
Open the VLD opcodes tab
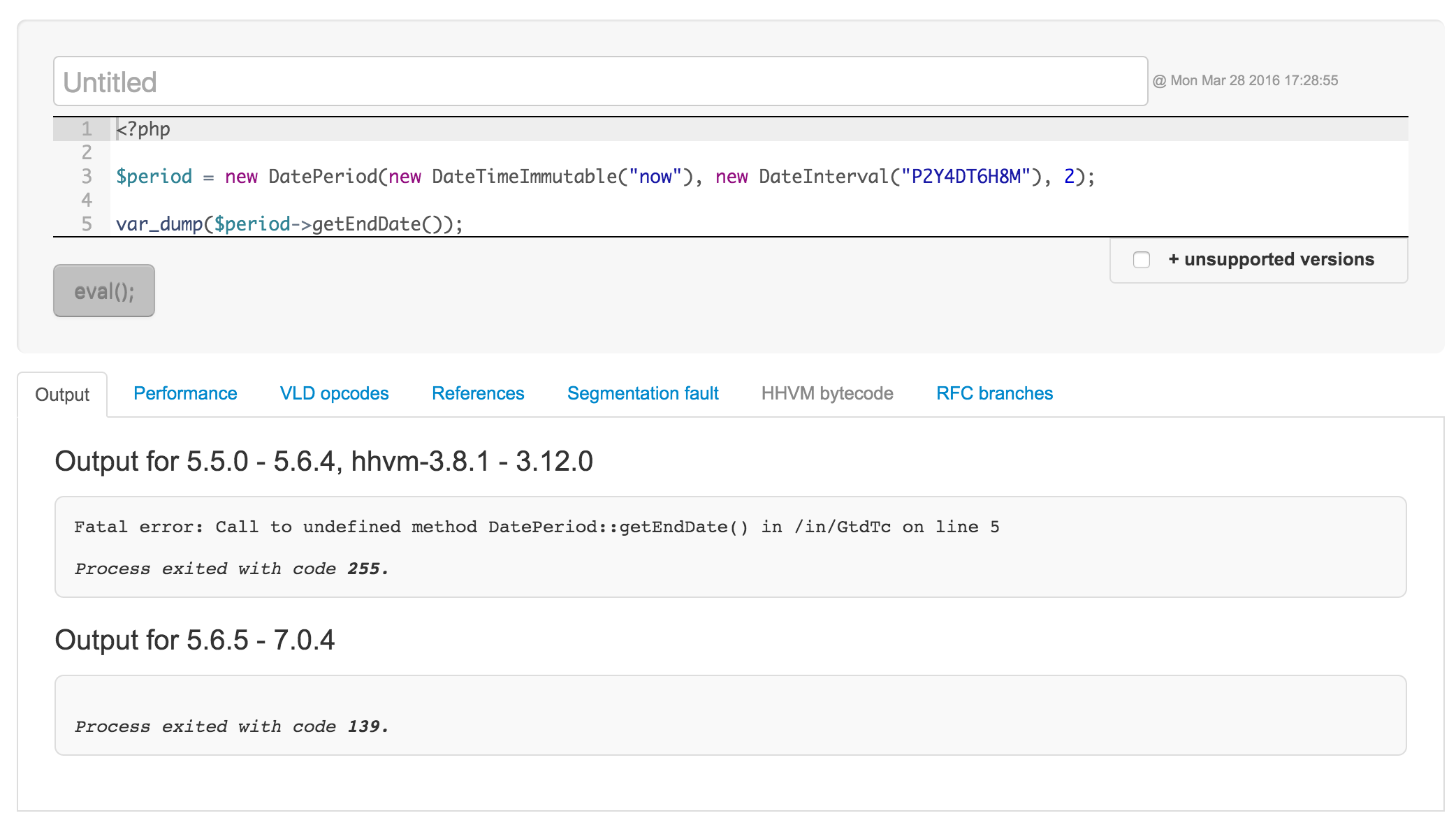tap(334, 393)
